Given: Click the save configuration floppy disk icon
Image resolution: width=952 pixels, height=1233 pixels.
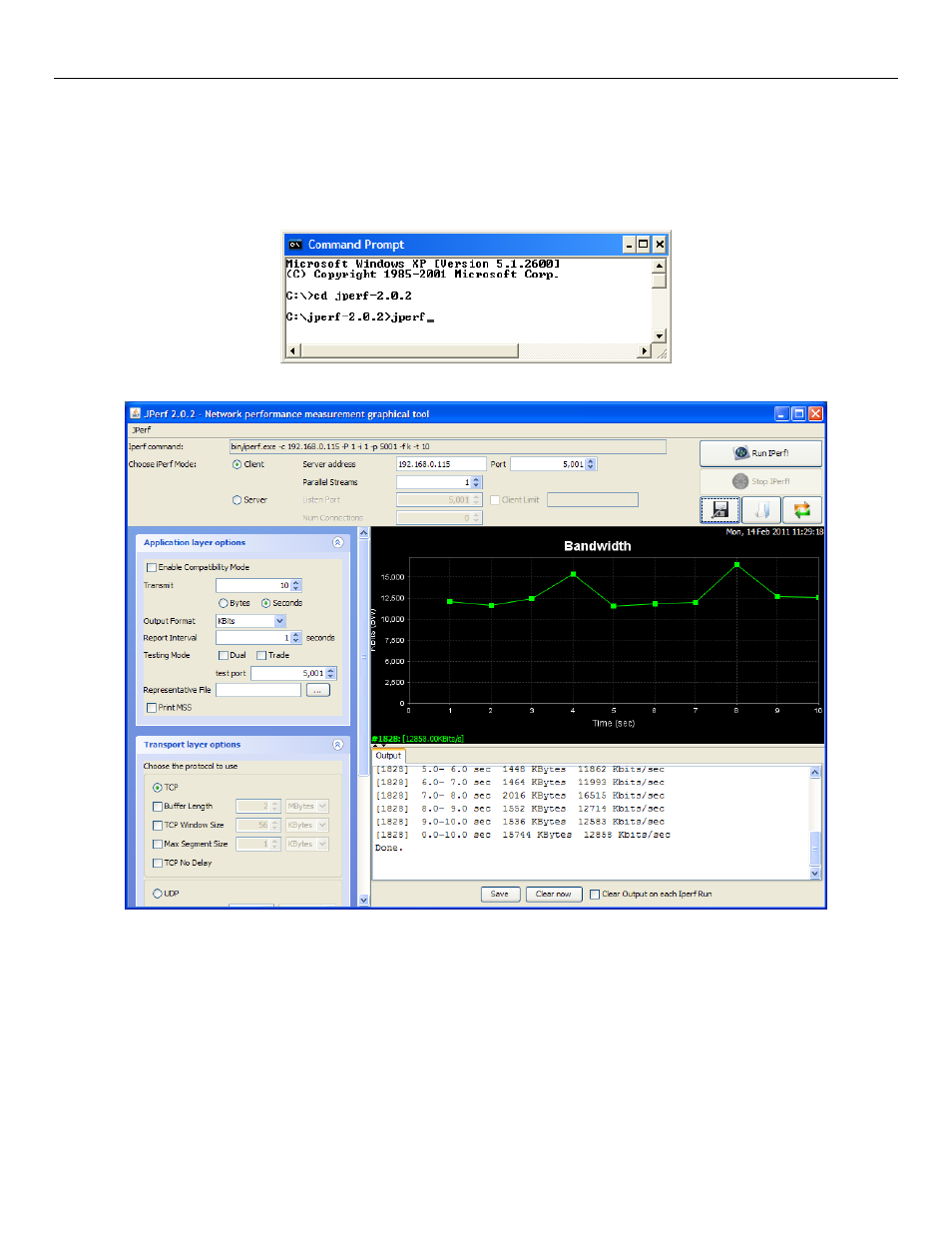Looking at the screenshot, I should point(719,510).
